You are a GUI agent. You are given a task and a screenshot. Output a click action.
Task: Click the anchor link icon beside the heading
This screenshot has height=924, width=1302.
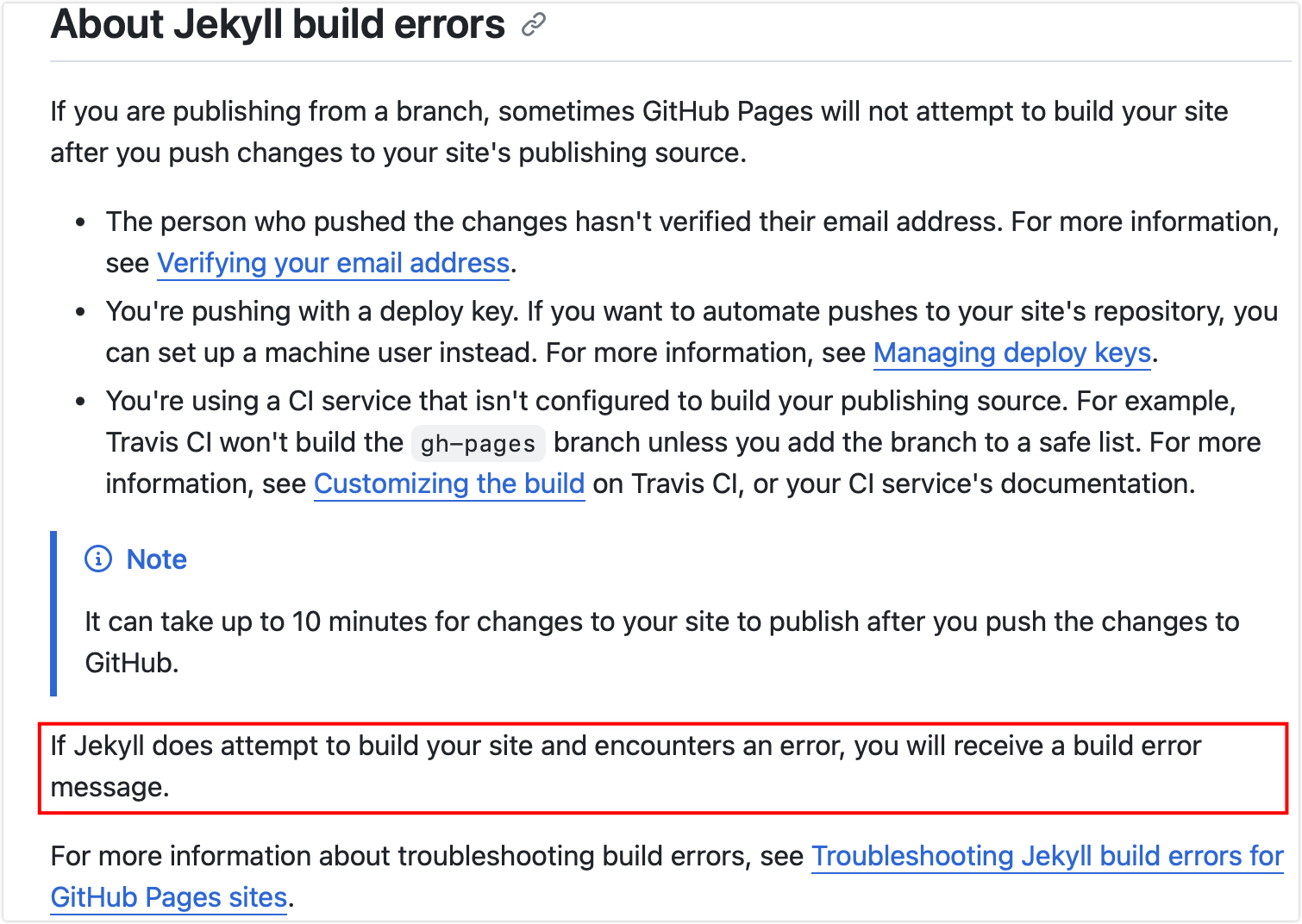(534, 25)
